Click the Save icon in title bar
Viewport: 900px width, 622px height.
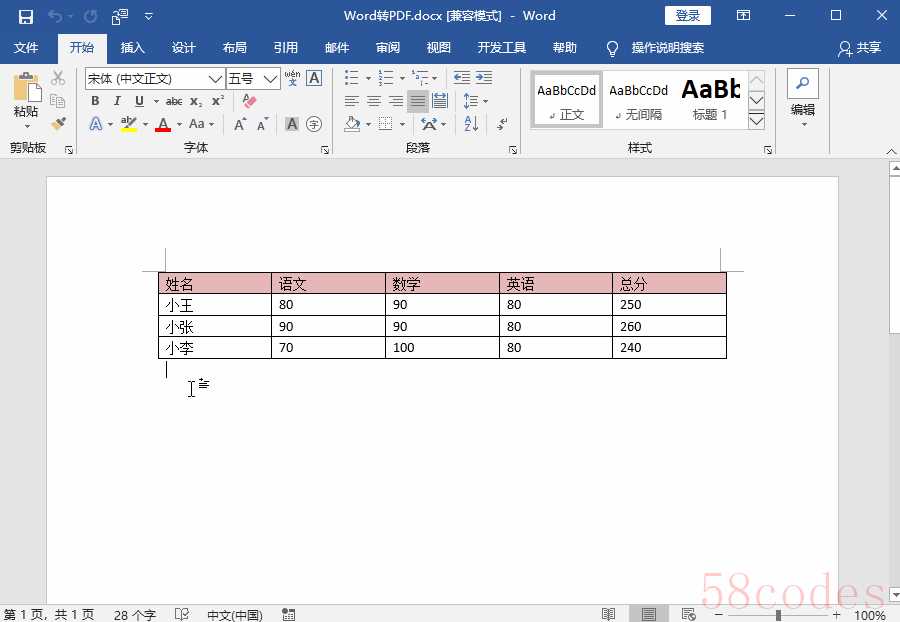26,16
